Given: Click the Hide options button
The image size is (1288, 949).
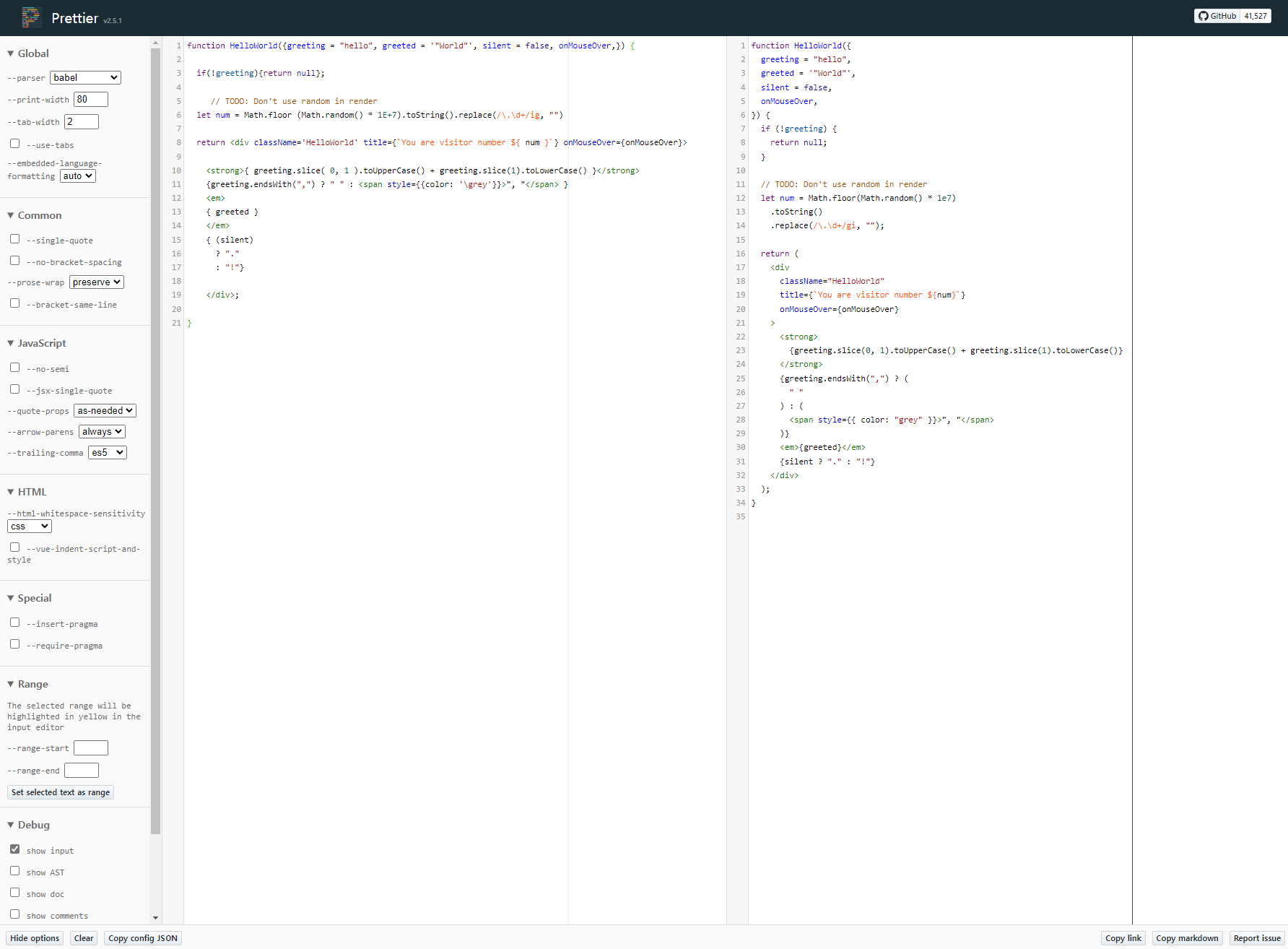Looking at the screenshot, I should tap(35, 938).
